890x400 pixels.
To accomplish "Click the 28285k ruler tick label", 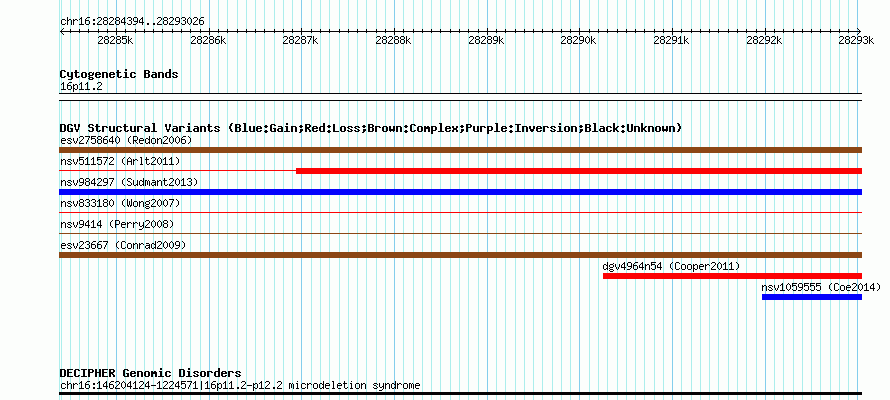I will tap(115, 40).
